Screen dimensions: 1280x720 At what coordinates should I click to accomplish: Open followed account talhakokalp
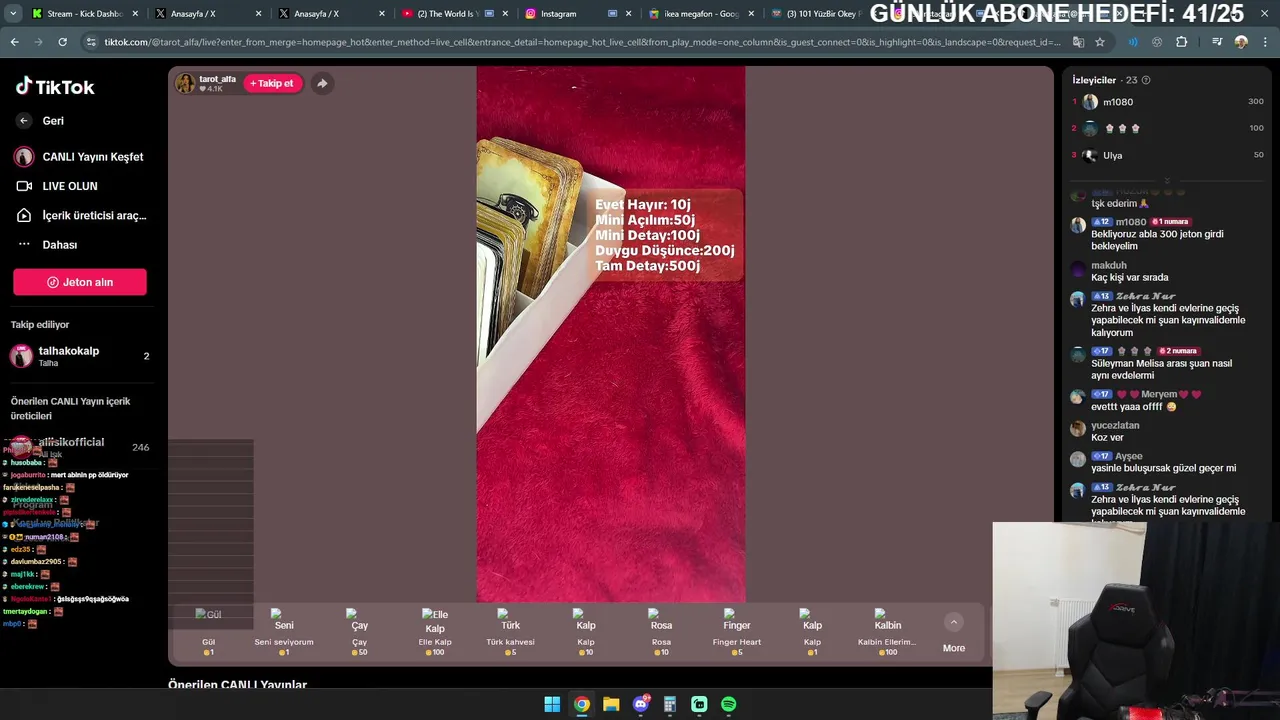pyautogui.click(x=80, y=356)
